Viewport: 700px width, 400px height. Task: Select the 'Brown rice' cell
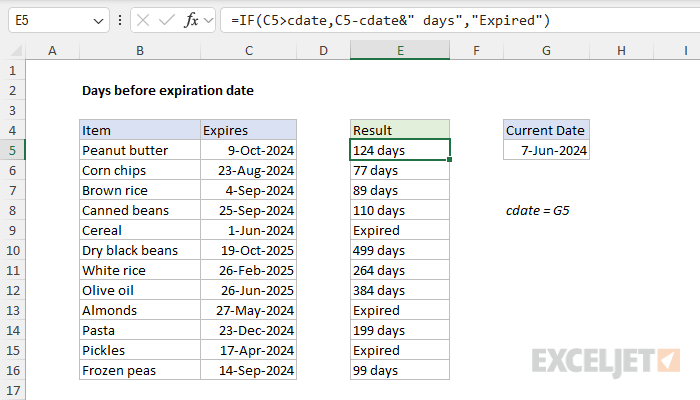tap(140, 190)
